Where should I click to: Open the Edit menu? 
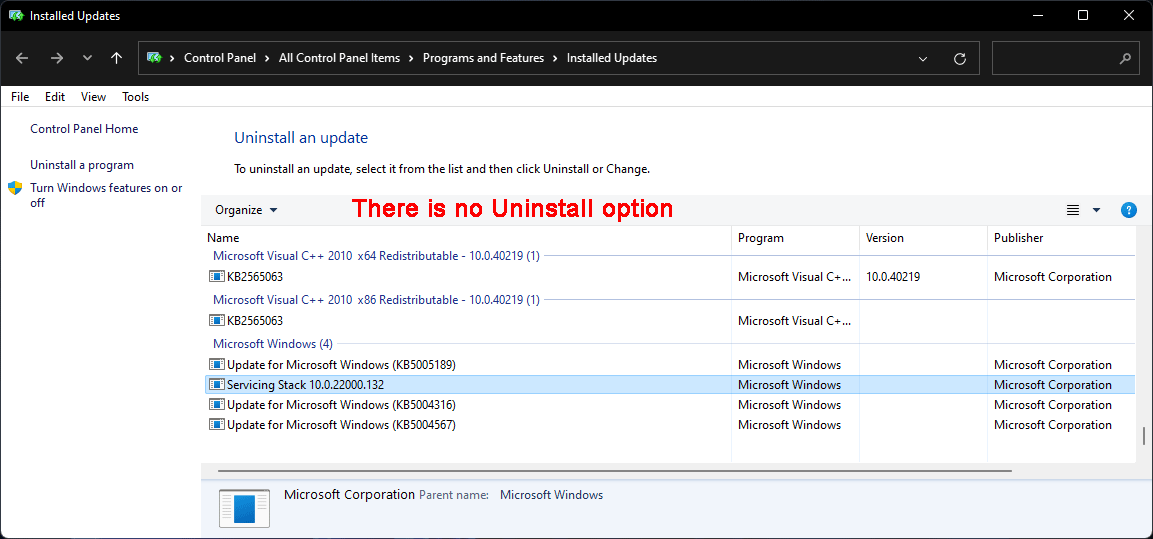click(x=54, y=96)
